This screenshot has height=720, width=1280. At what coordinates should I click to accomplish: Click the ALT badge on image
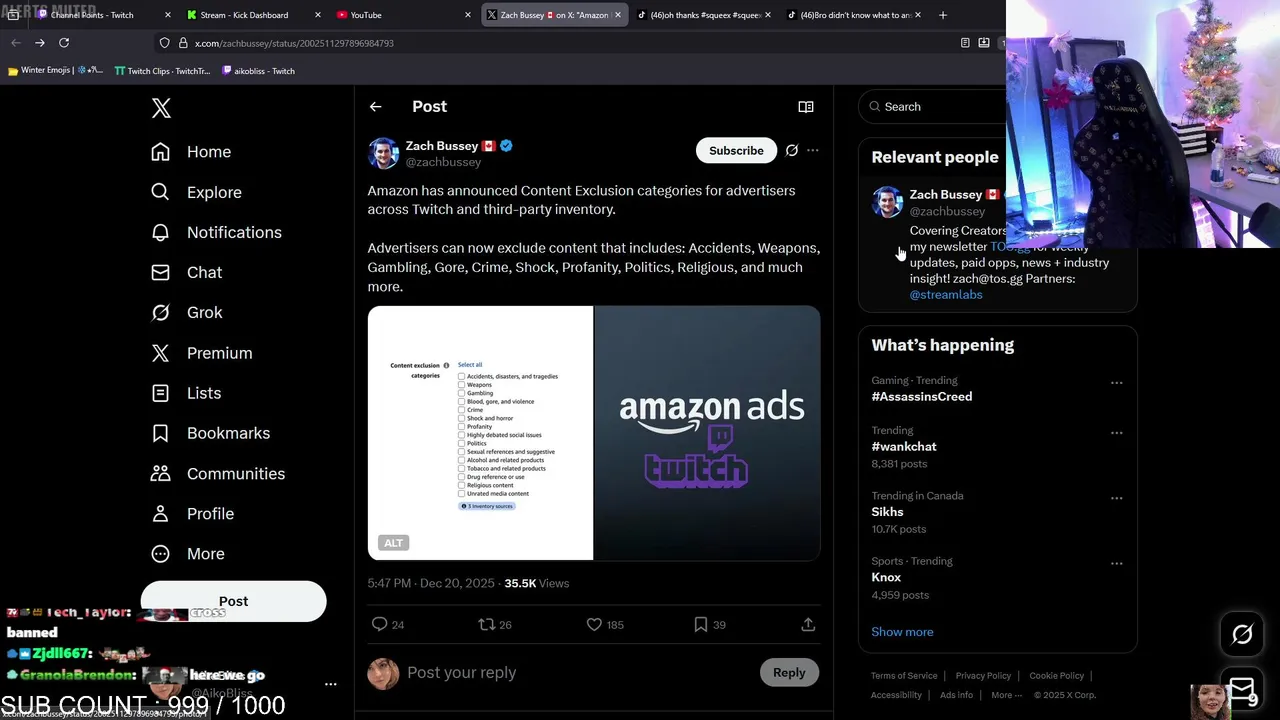tap(394, 543)
